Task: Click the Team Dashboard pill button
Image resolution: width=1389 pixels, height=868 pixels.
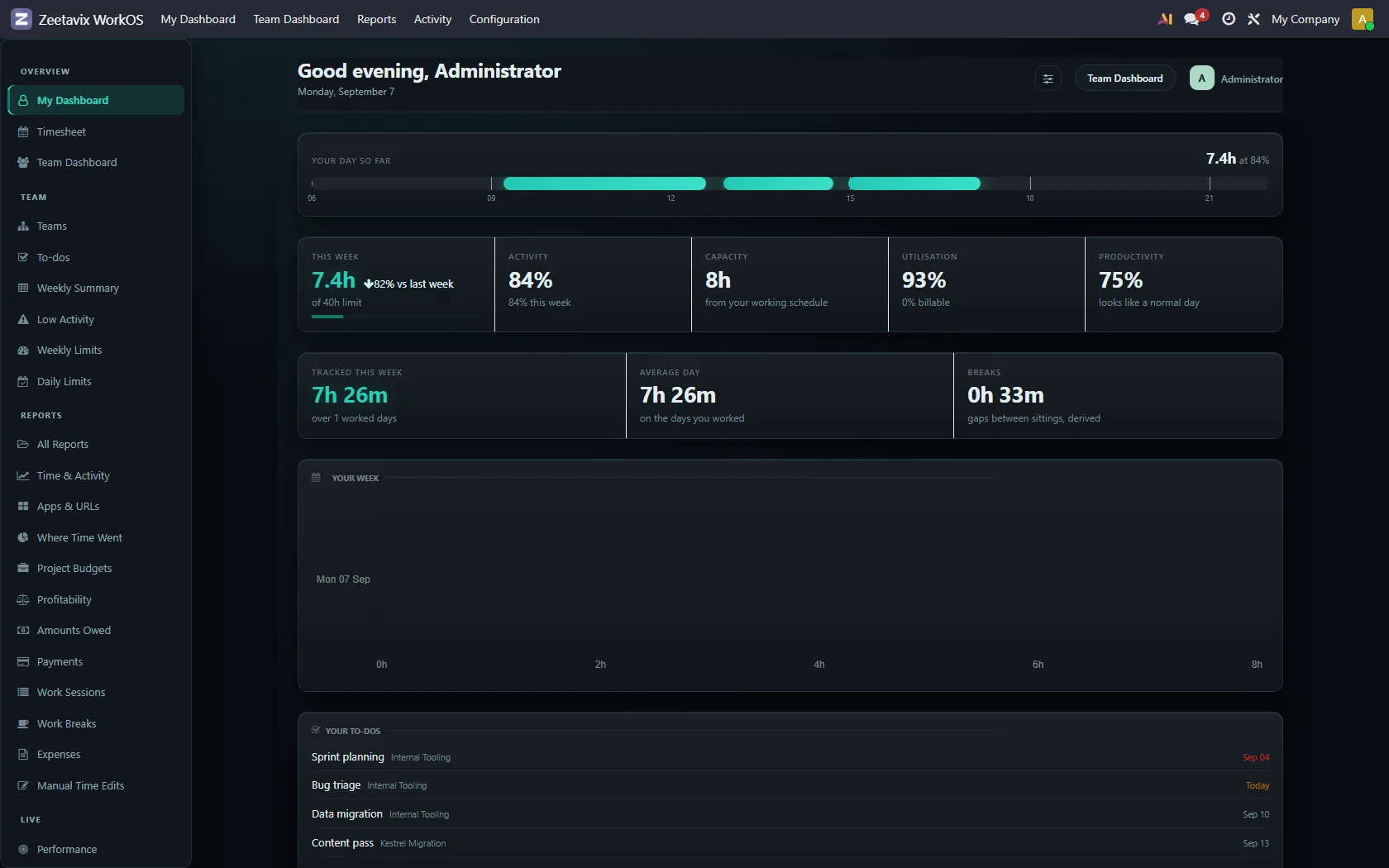Action: point(1124,79)
